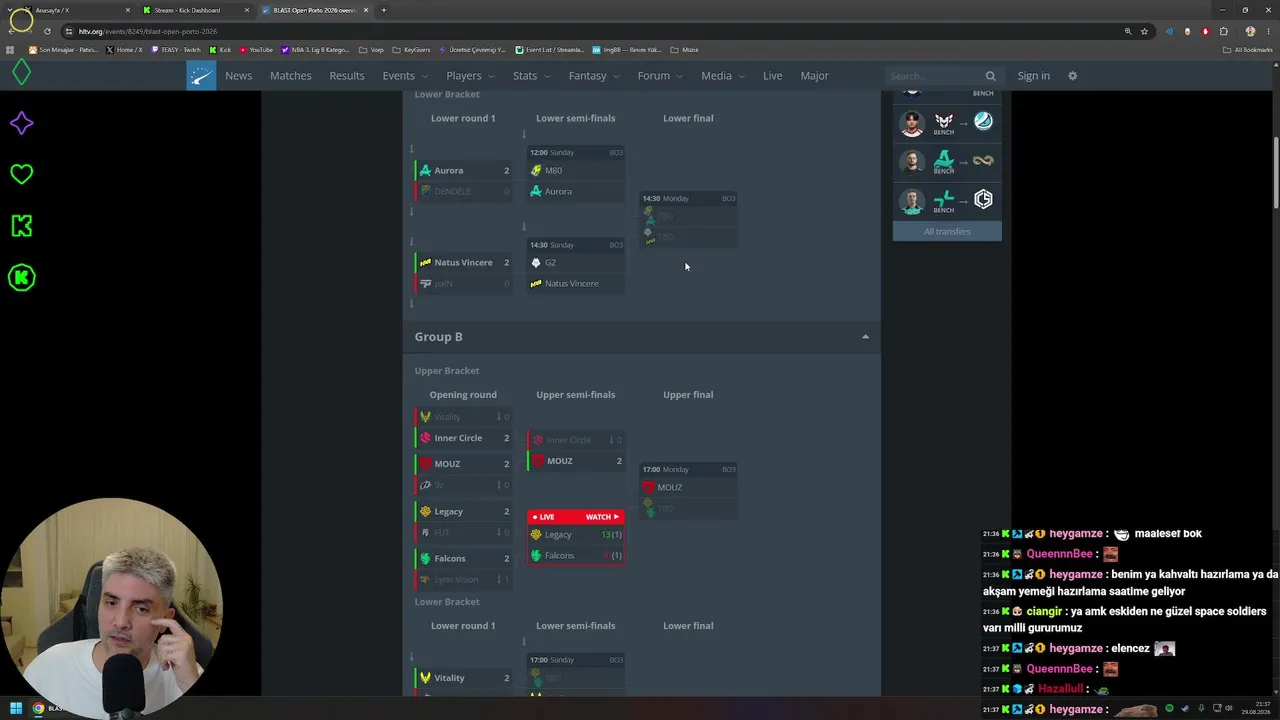The width and height of the screenshot is (1280, 720).
Task: Bookmark this page with the star icon
Action: click(1145, 31)
